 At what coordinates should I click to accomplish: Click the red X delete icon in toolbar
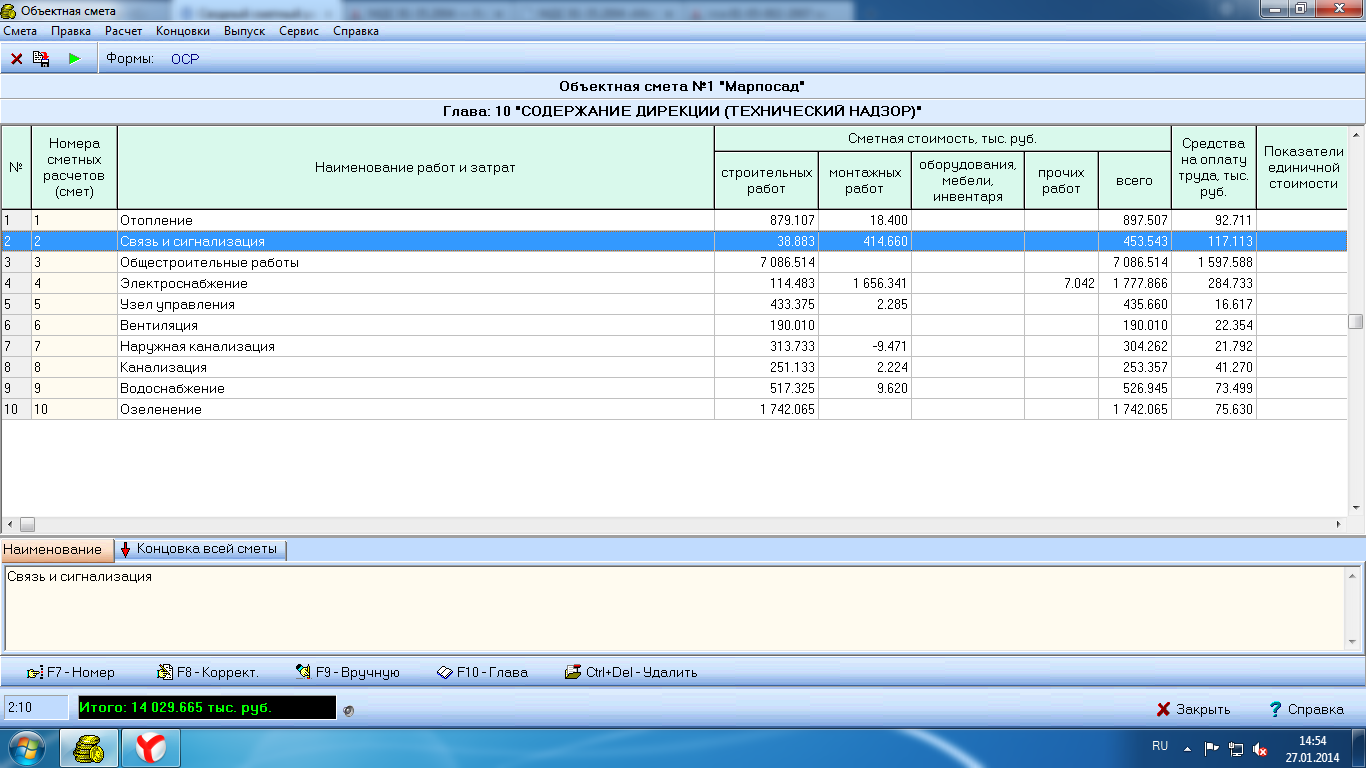point(17,59)
